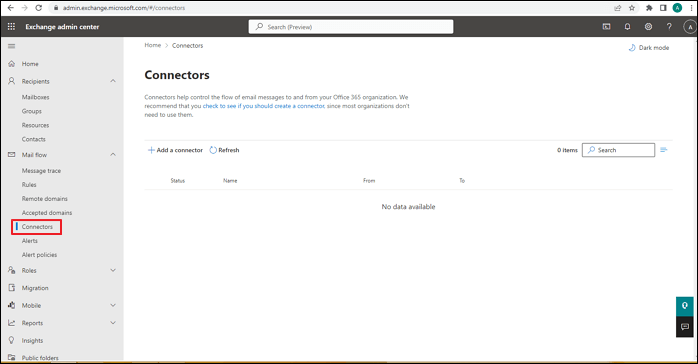The height and width of the screenshot is (364, 698).
Task: Open Cloud Shell icon in header
Action: (606, 27)
